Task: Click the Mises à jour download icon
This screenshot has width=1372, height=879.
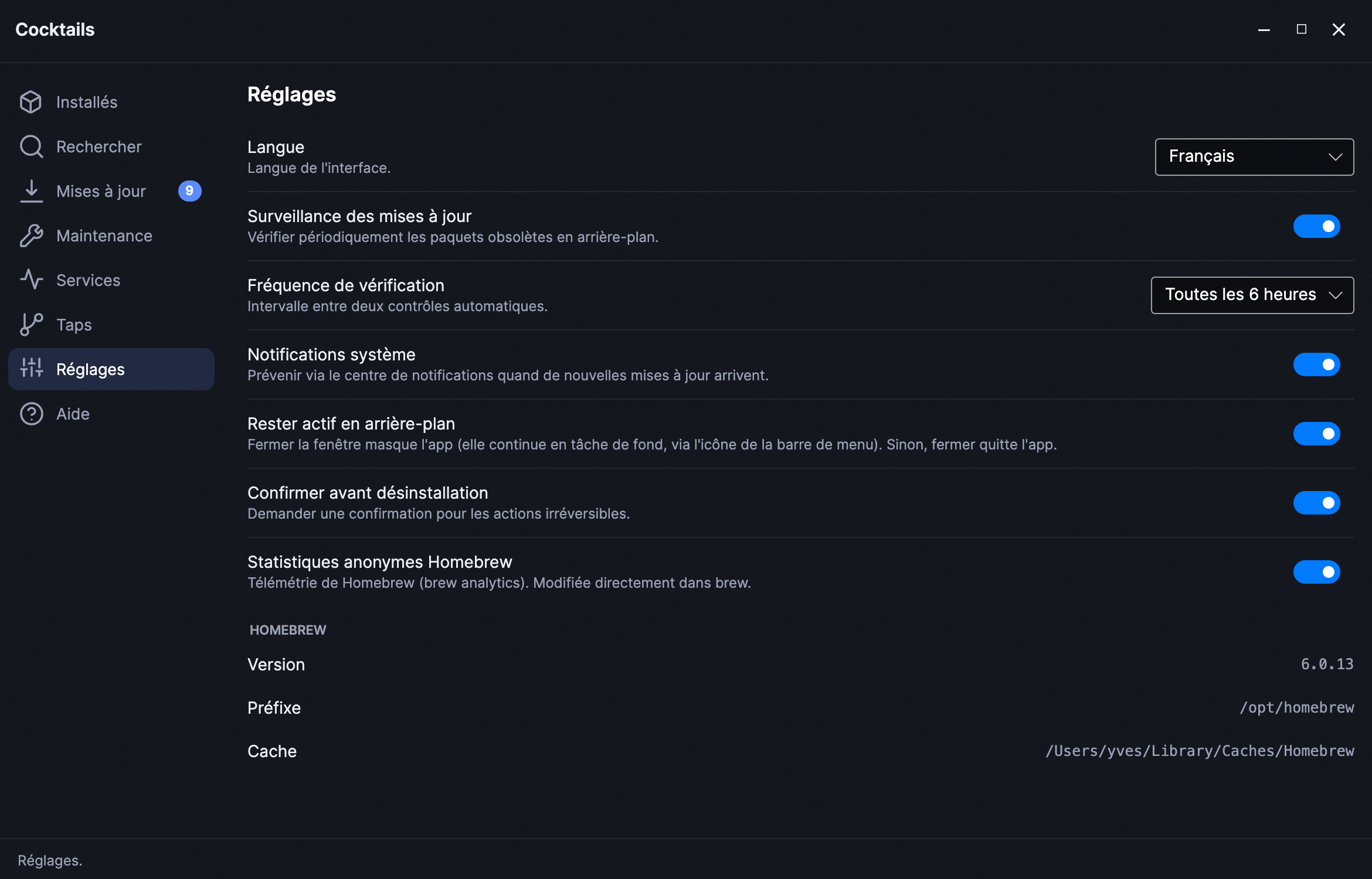Action: pos(31,191)
